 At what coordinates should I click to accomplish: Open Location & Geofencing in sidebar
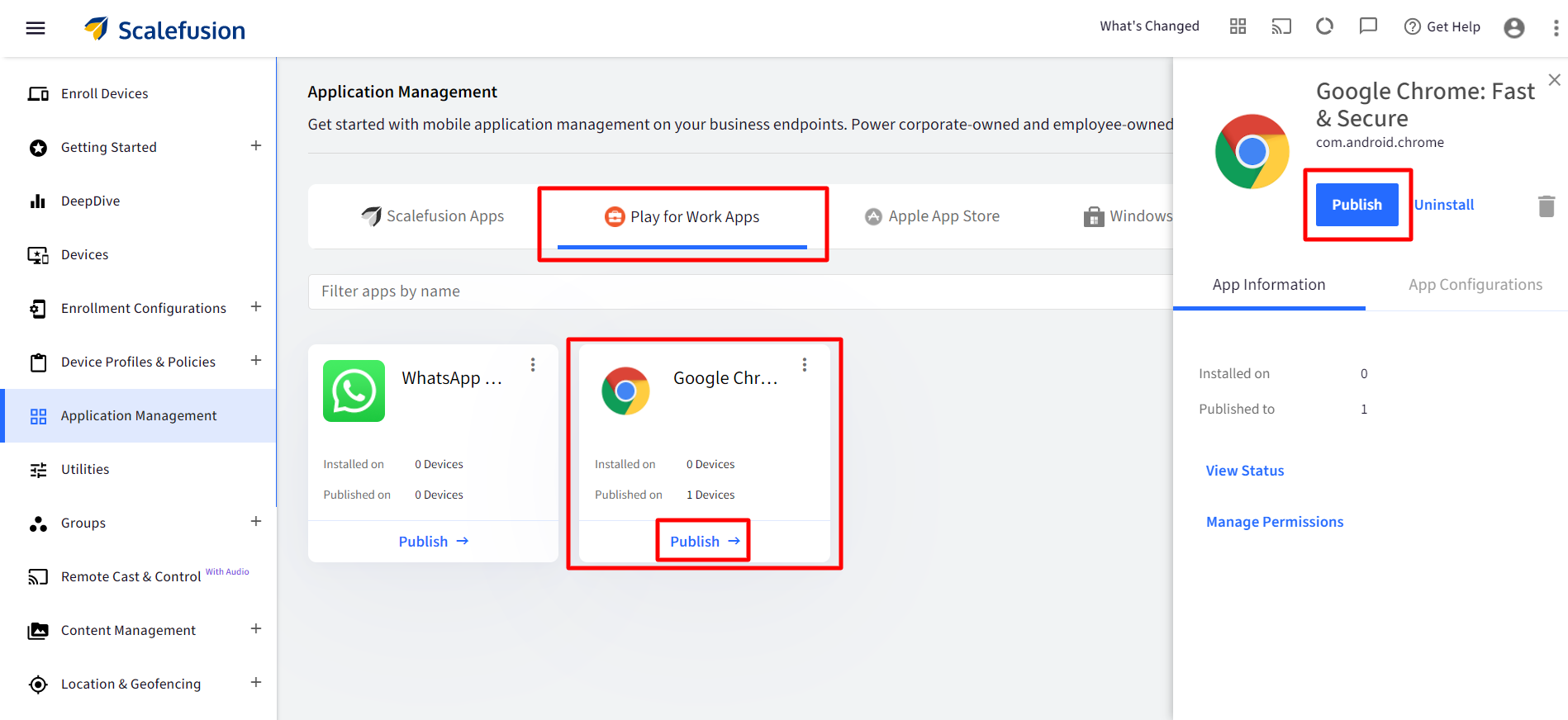coord(131,684)
